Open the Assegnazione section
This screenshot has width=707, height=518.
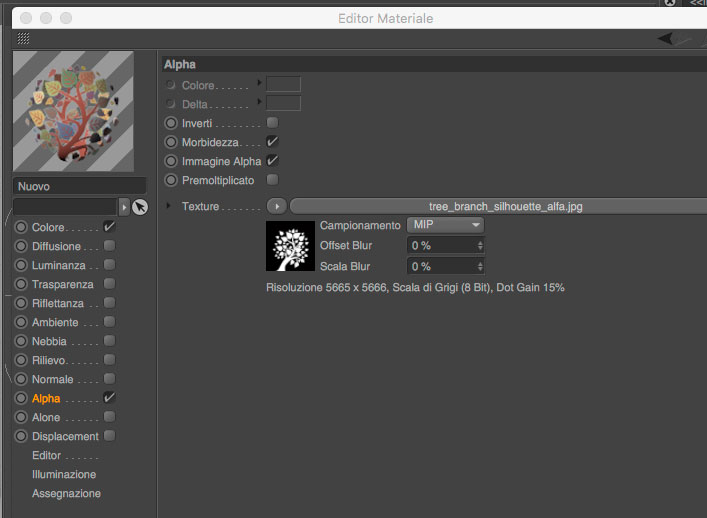click(x=66, y=493)
